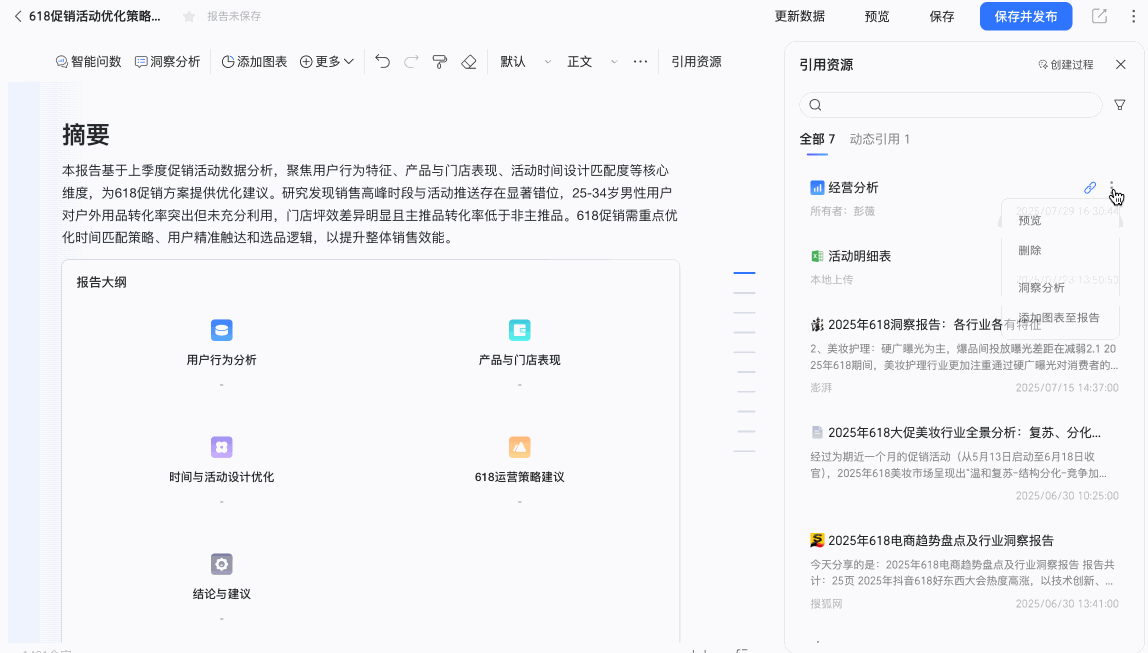The image size is (1148, 653).
Task: Click the 预览 header button
Action: (x=877, y=16)
